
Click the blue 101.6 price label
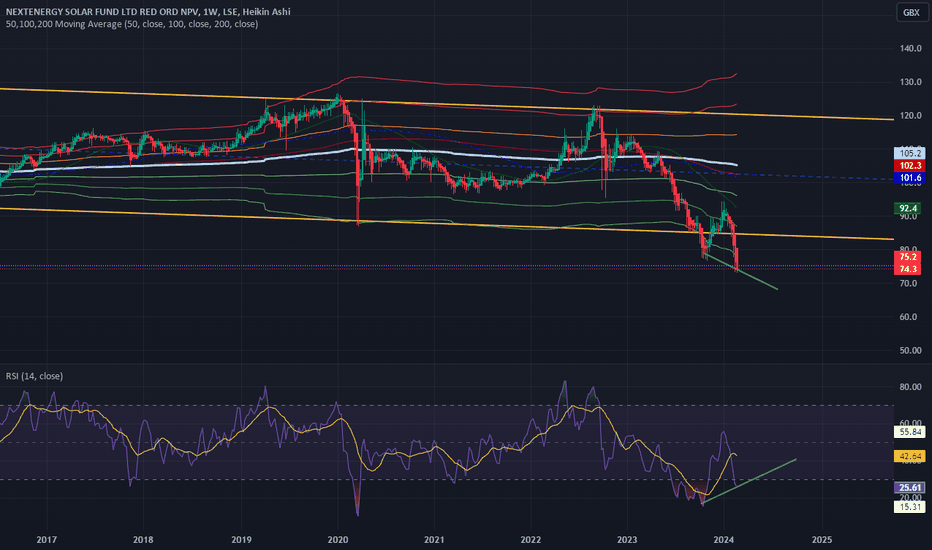[x=909, y=178]
